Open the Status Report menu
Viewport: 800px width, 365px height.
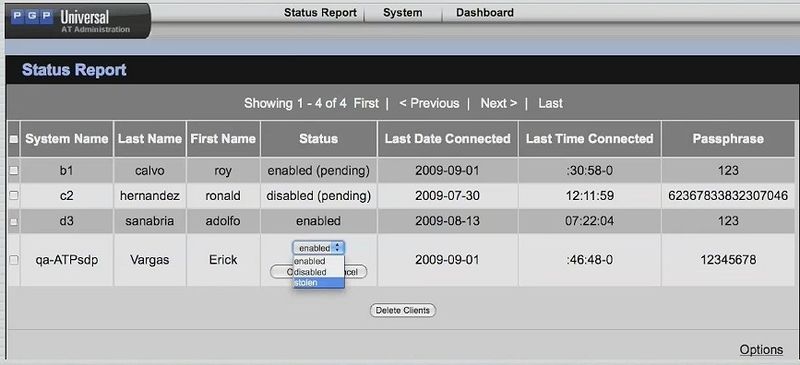(x=320, y=13)
